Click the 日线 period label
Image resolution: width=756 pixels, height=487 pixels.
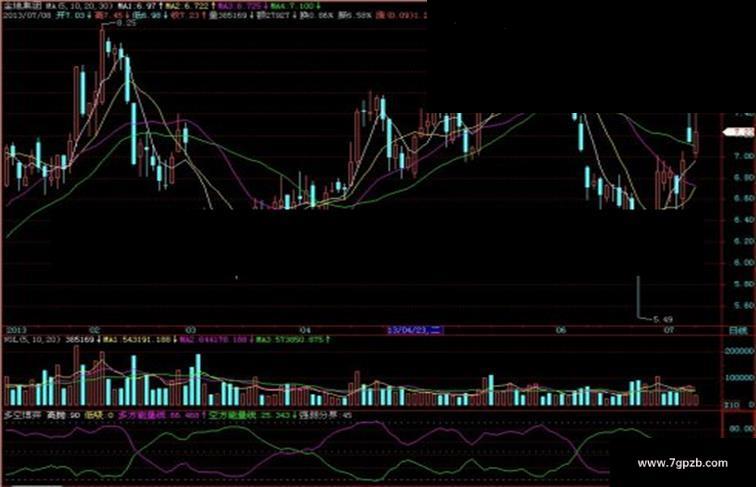pos(738,330)
